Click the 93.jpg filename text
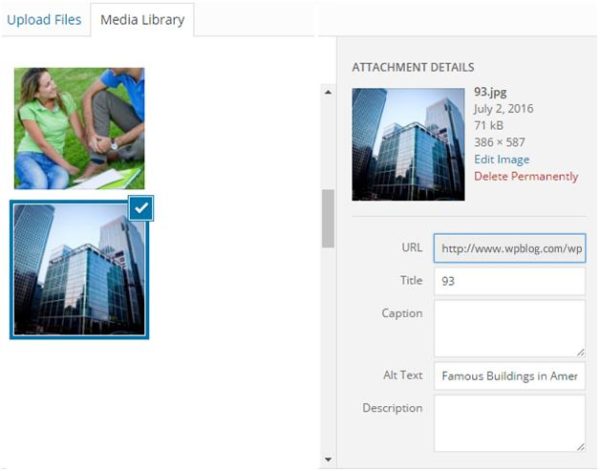The height and width of the screenshot is (471, 600). 490,92
